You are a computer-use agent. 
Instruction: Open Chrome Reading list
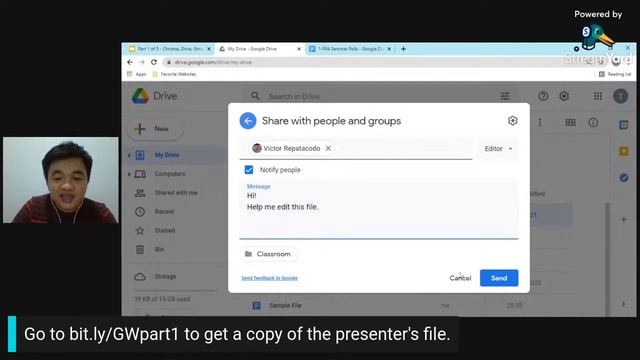point(615,74)
